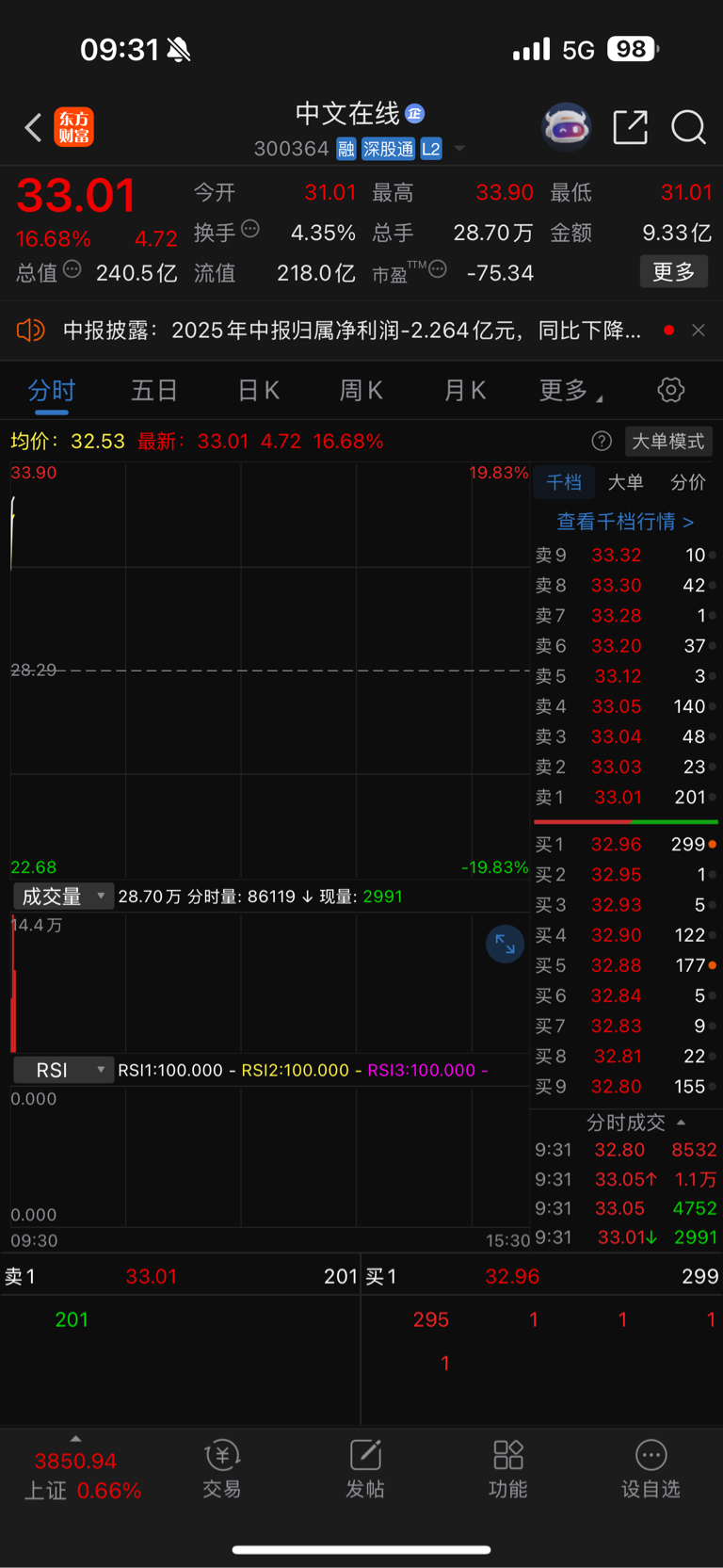Switch to the 月K tab
The height and width of the screenshot is (1568, 723).
[x=464, y=390]
